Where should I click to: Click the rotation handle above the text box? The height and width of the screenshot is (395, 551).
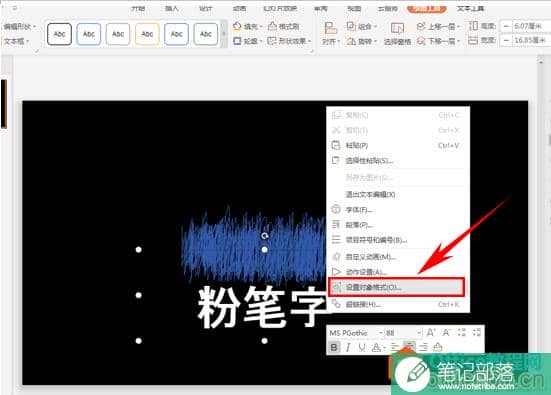[265, 236]
